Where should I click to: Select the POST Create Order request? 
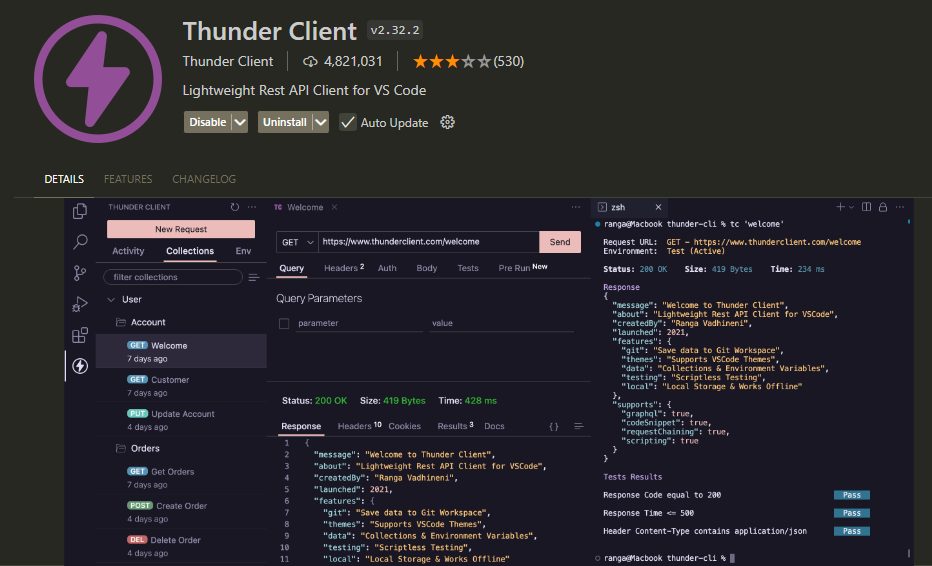coord(181,512)
